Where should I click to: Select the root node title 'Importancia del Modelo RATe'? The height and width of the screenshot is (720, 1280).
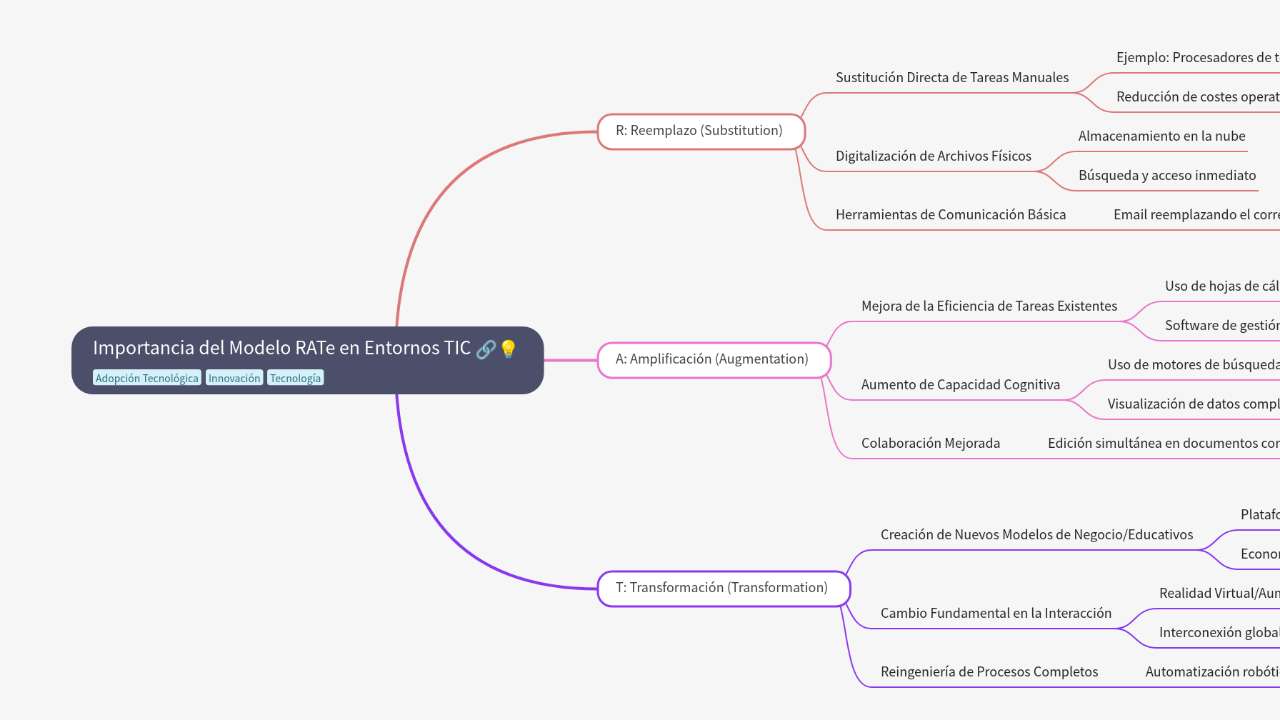(281, 348)
